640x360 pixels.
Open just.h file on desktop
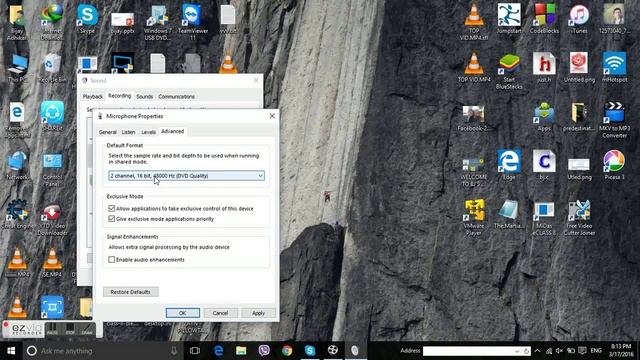(544, 67)
